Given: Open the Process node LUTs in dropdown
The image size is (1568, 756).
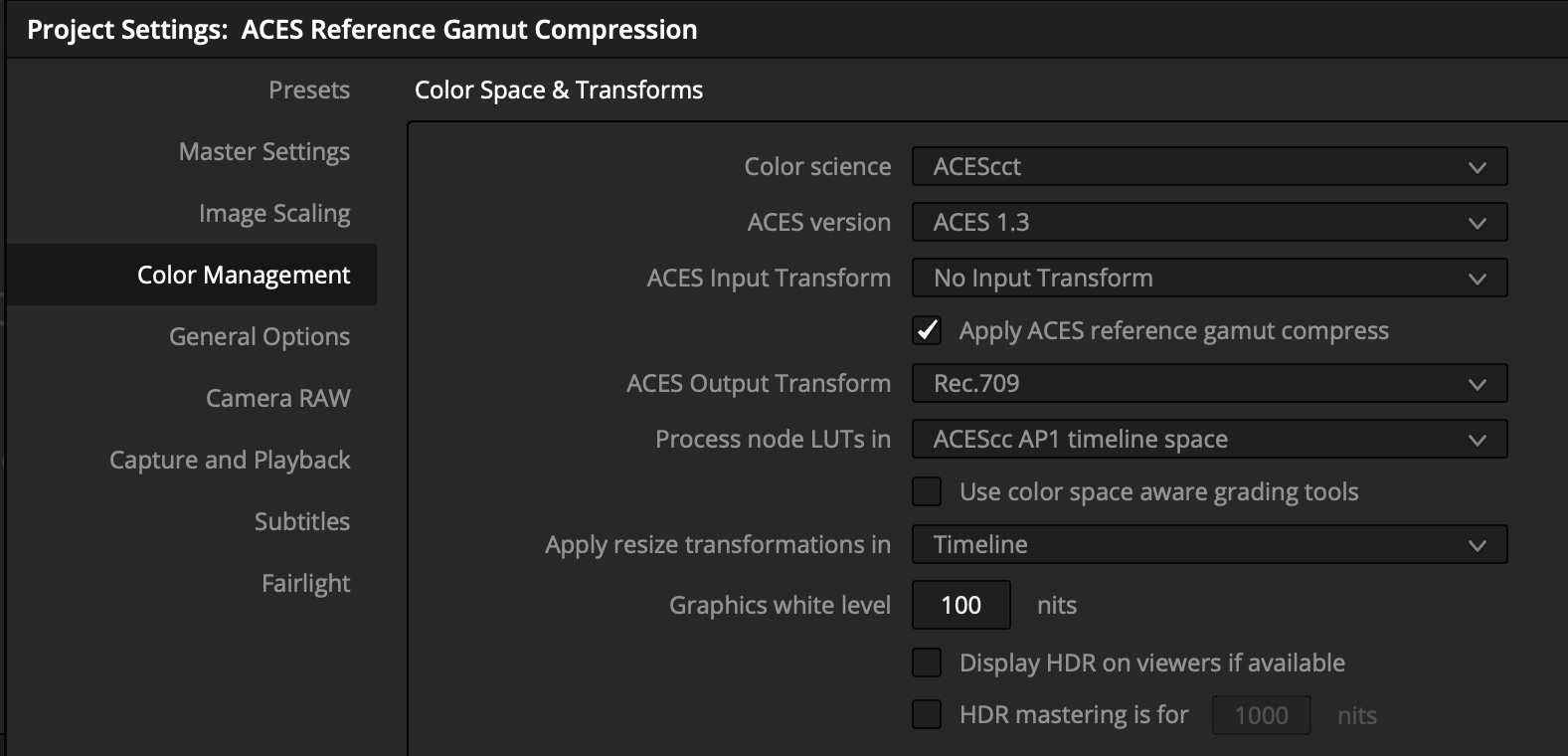Looking at the screenshot, I should click(1208, 439).
